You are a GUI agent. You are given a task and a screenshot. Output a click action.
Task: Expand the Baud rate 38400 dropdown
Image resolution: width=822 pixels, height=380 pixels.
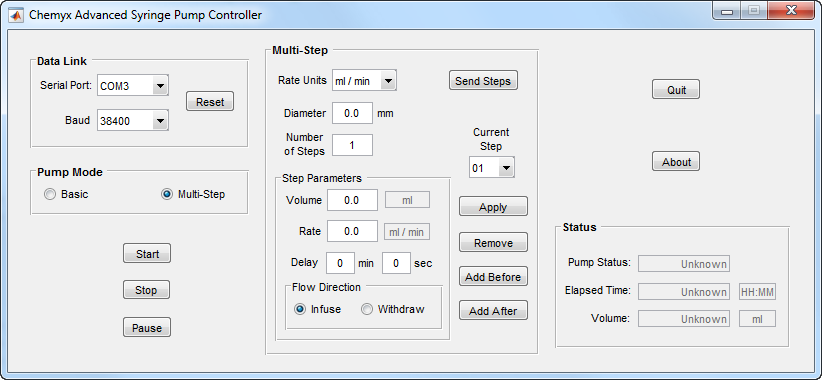pos(133,121)
